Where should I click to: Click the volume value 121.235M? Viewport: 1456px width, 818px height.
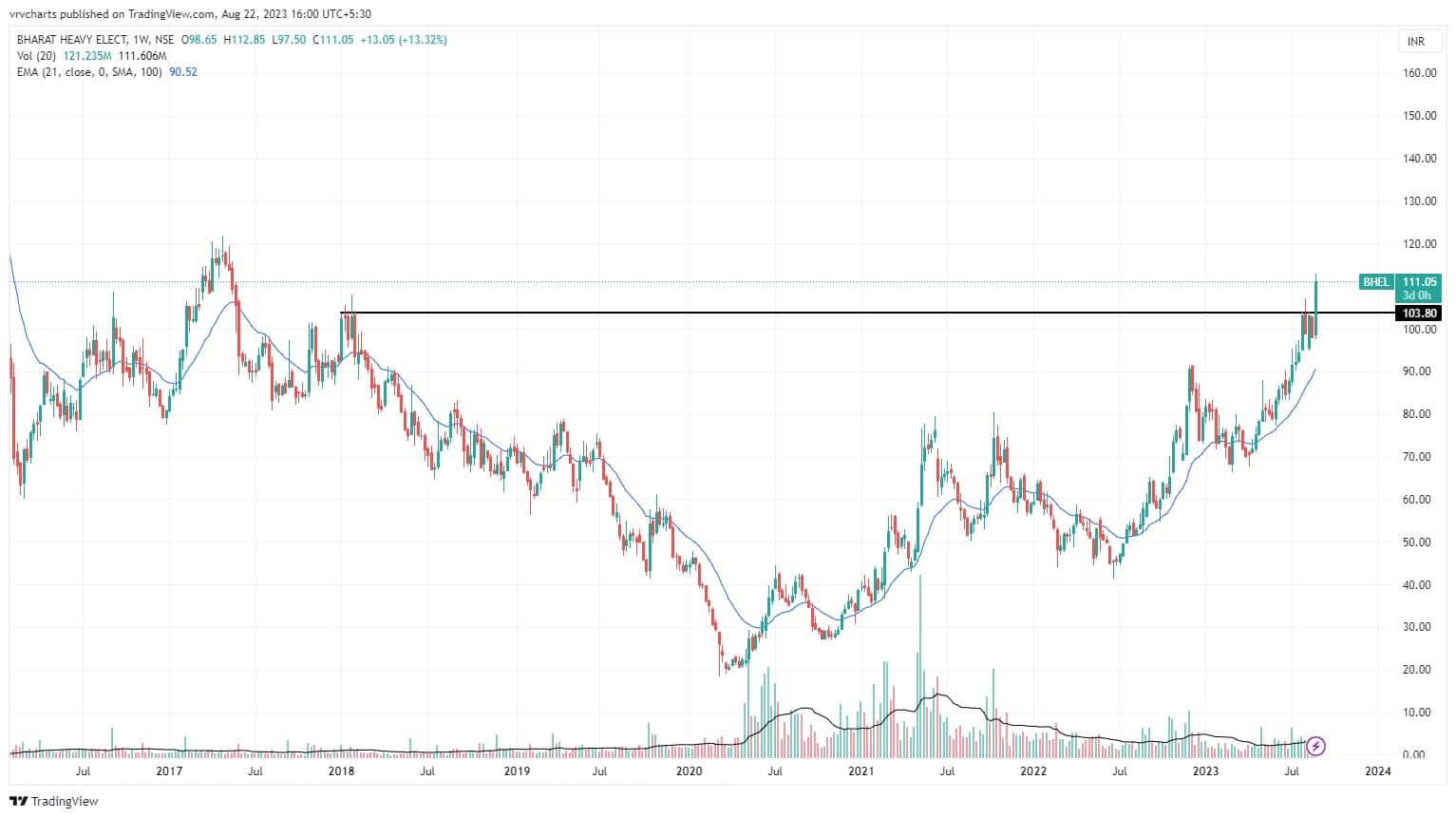[x=88, y=56]
